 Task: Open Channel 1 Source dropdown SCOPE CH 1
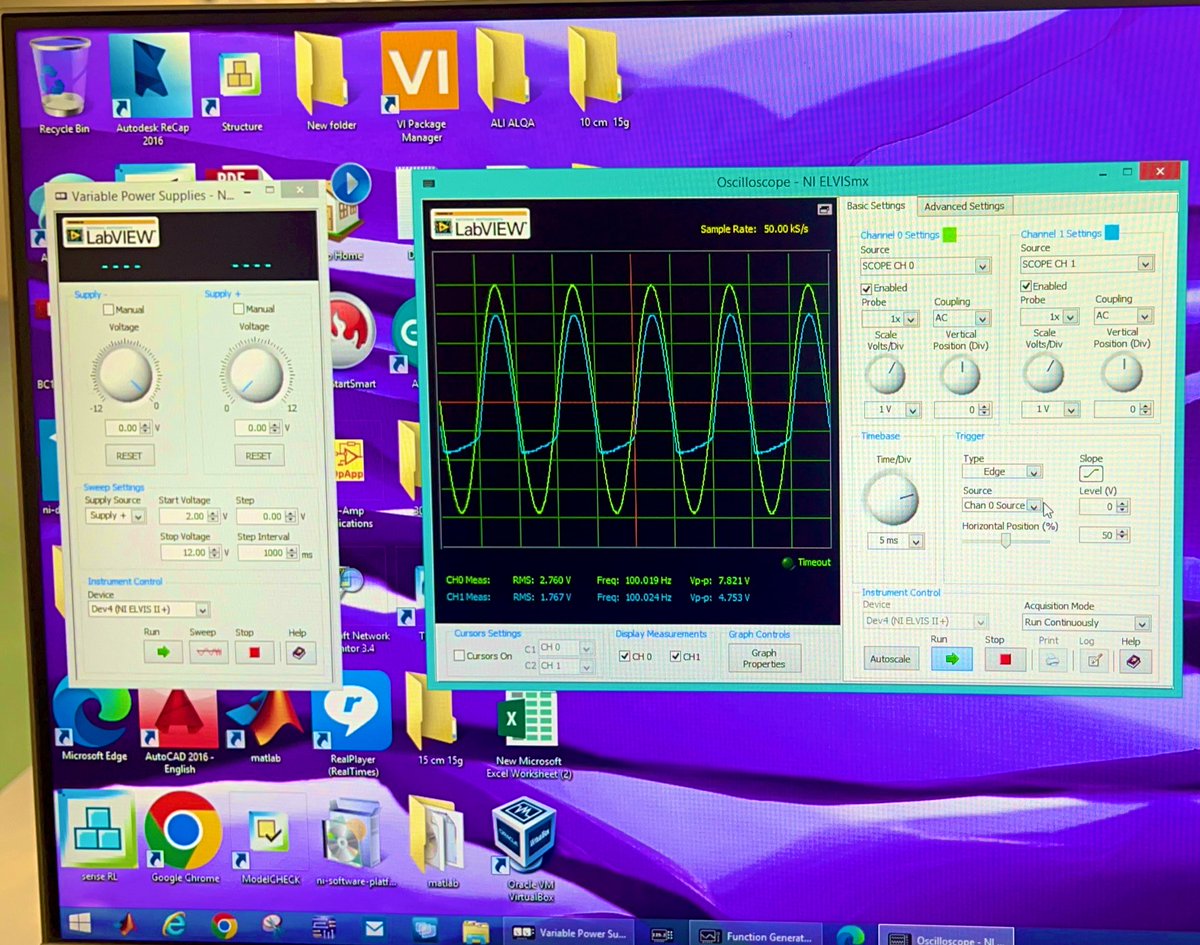[1086, 264]
